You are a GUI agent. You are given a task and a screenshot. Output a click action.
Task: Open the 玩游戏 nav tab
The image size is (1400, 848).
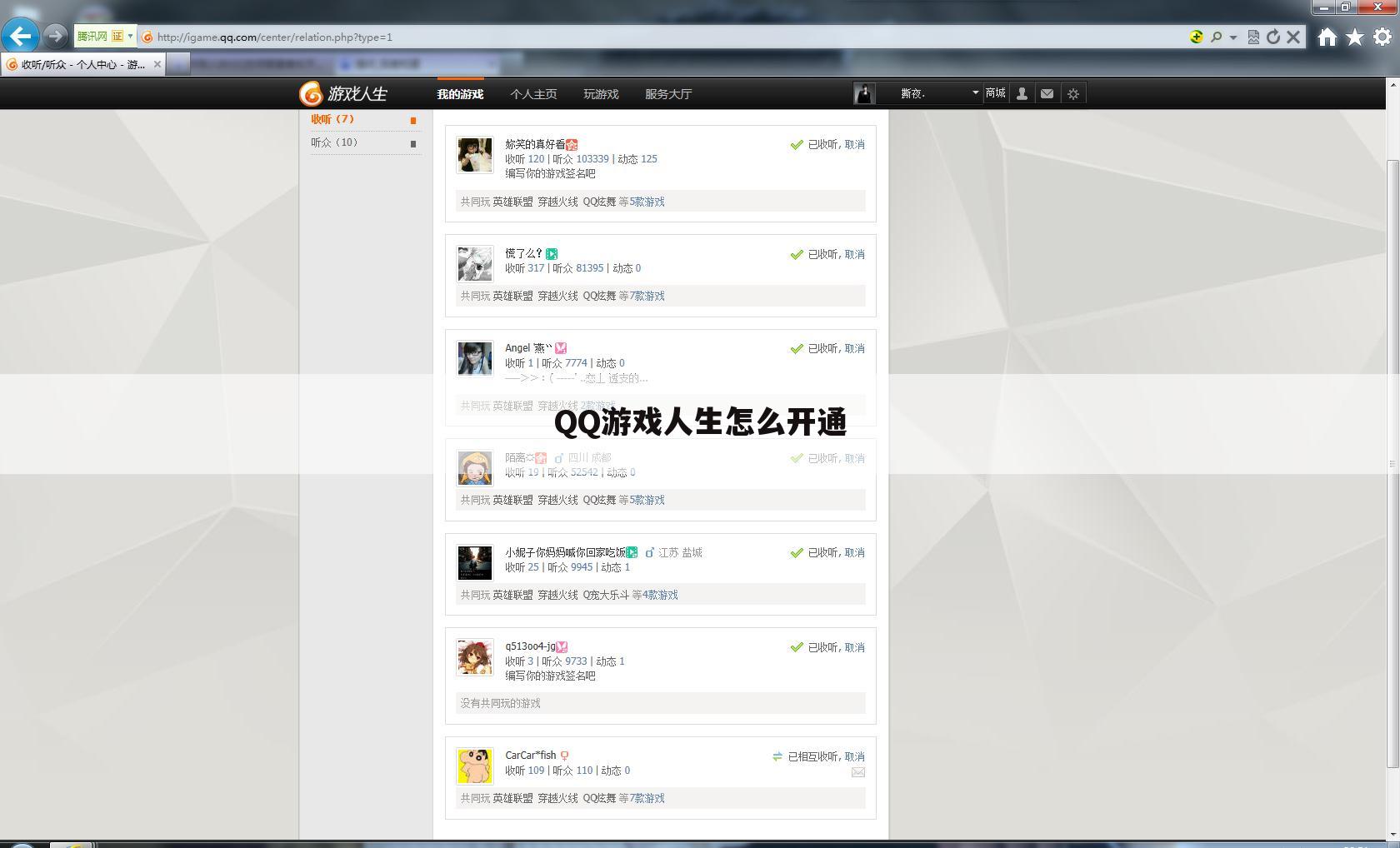pyautogui.click(x=601, y=94)
